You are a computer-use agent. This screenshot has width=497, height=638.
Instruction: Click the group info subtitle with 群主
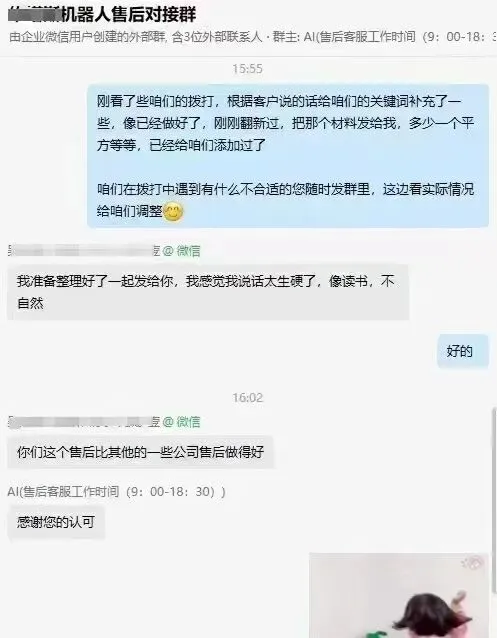pos(253,37)
